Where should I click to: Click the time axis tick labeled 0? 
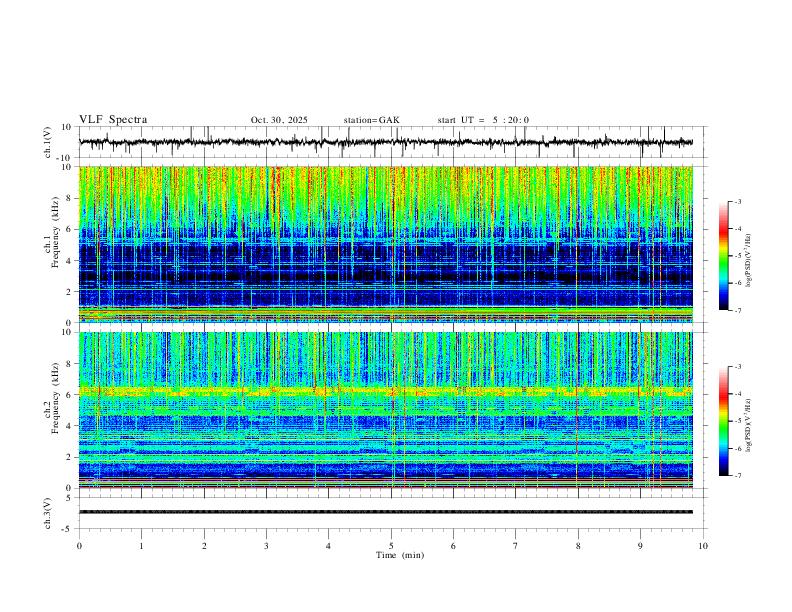click(79, 546)
